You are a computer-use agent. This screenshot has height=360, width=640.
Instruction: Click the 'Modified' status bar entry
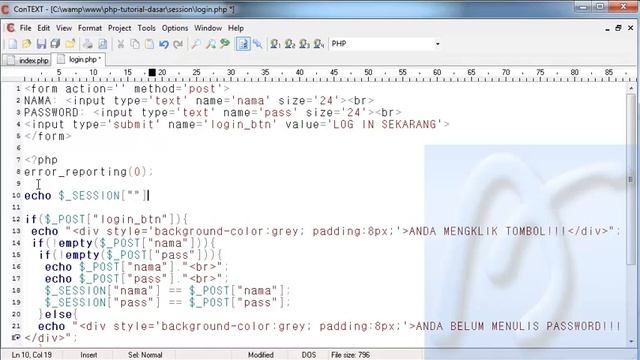pos(260,355)
